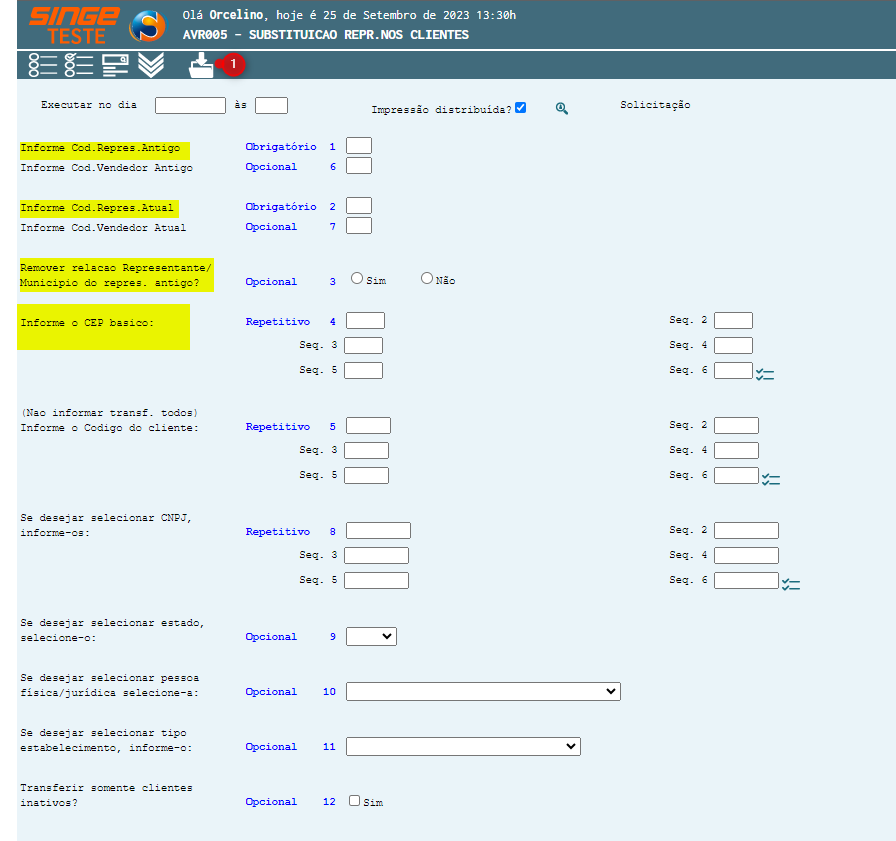896x841 pixels.
Task: Click the first list icon in toolbar
Action: pyautogui.click(x=43, y=65)
